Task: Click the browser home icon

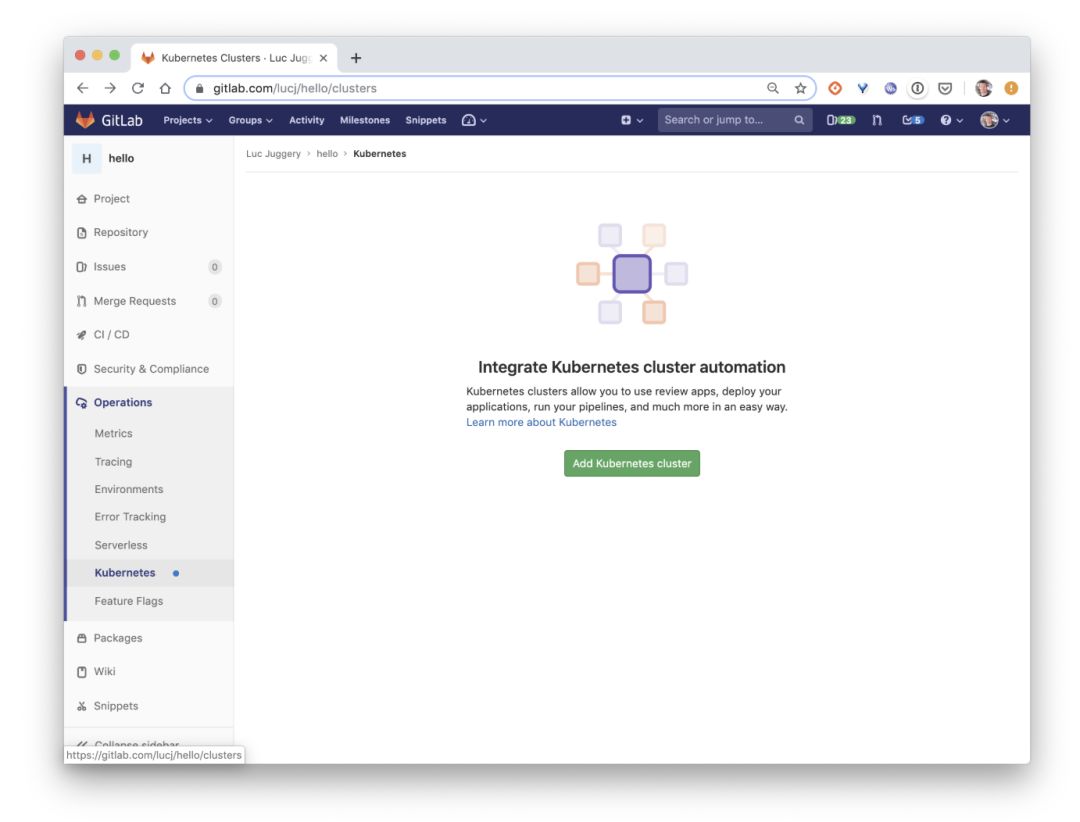Action: (165, 88)
